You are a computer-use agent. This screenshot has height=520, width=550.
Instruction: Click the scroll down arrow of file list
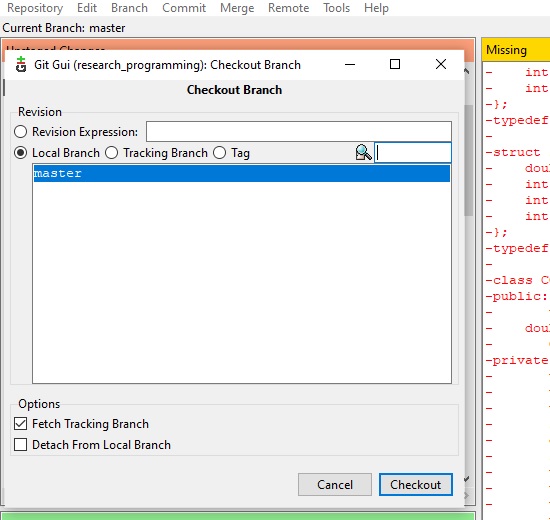[x=467, y=479]
